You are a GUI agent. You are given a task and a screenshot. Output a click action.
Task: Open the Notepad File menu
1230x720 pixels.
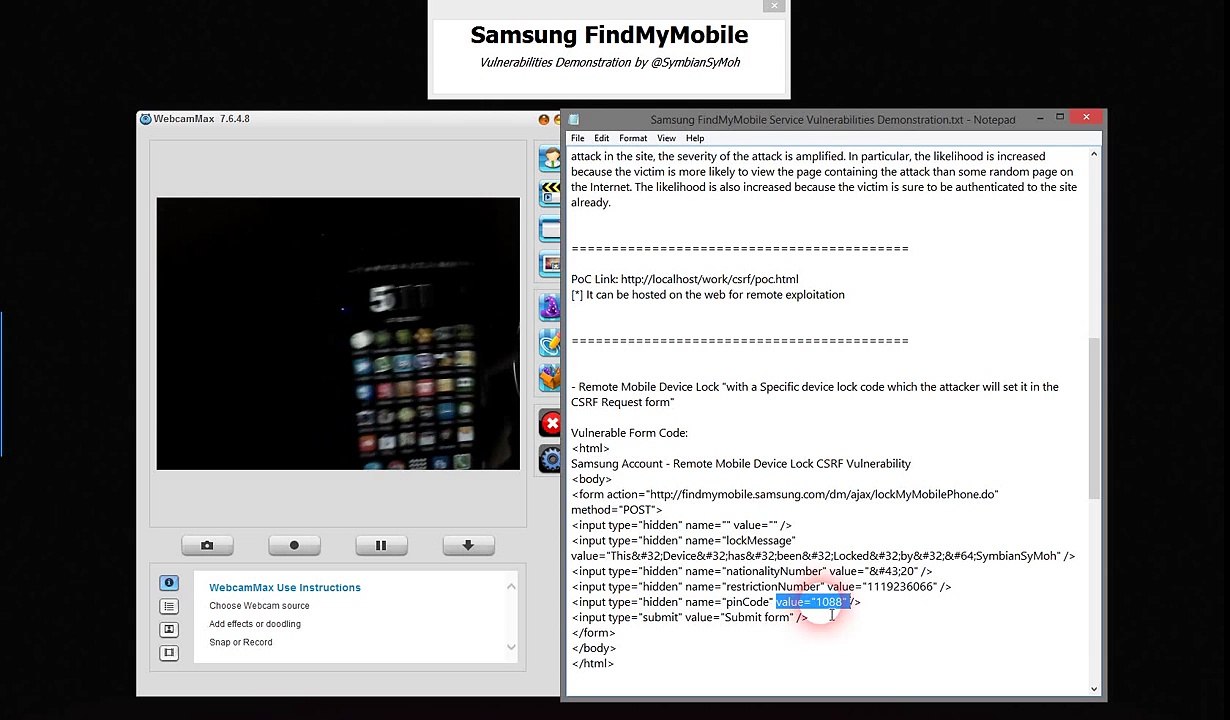tap(578, 138)
